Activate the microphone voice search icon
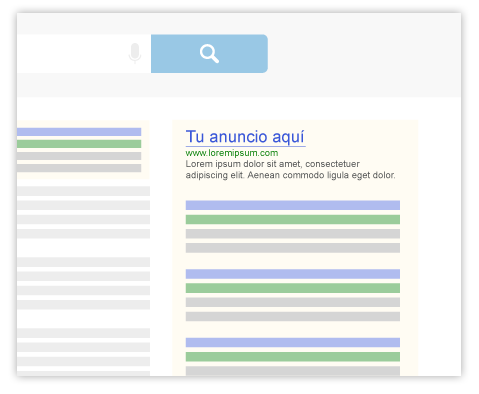 pyautogui.click(x=135, y=53)
